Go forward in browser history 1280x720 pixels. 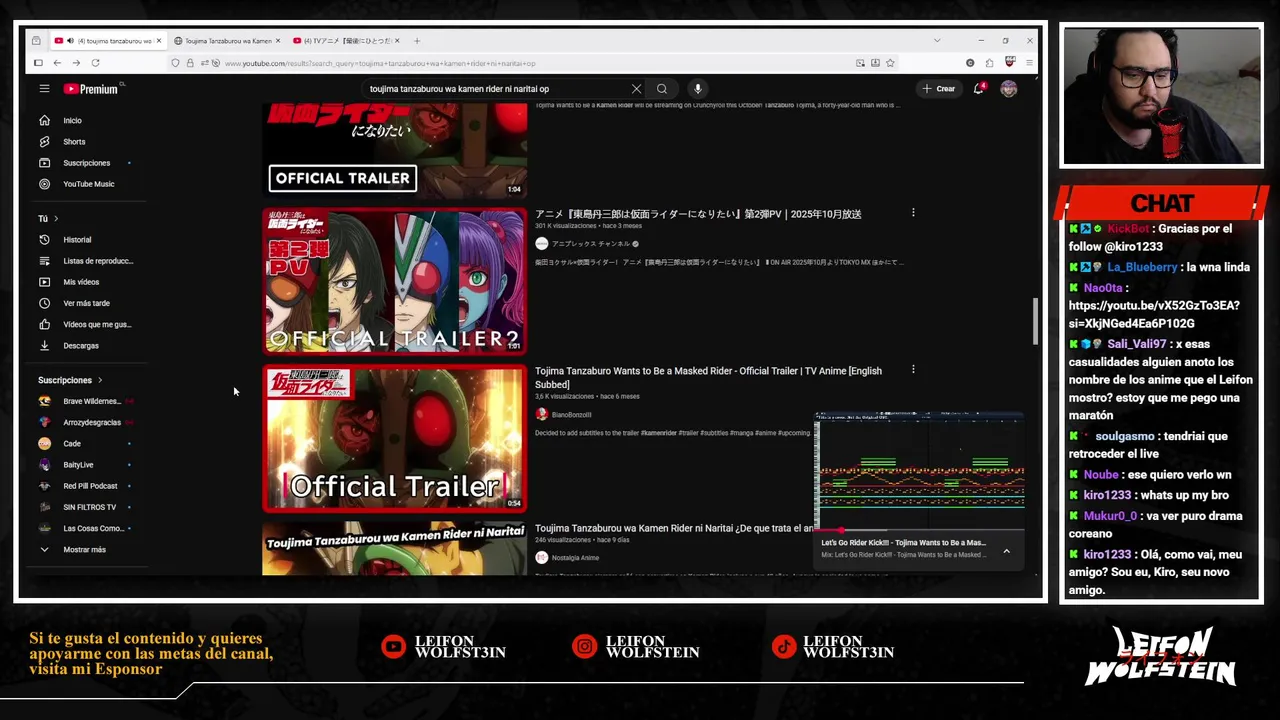[76, 63]
